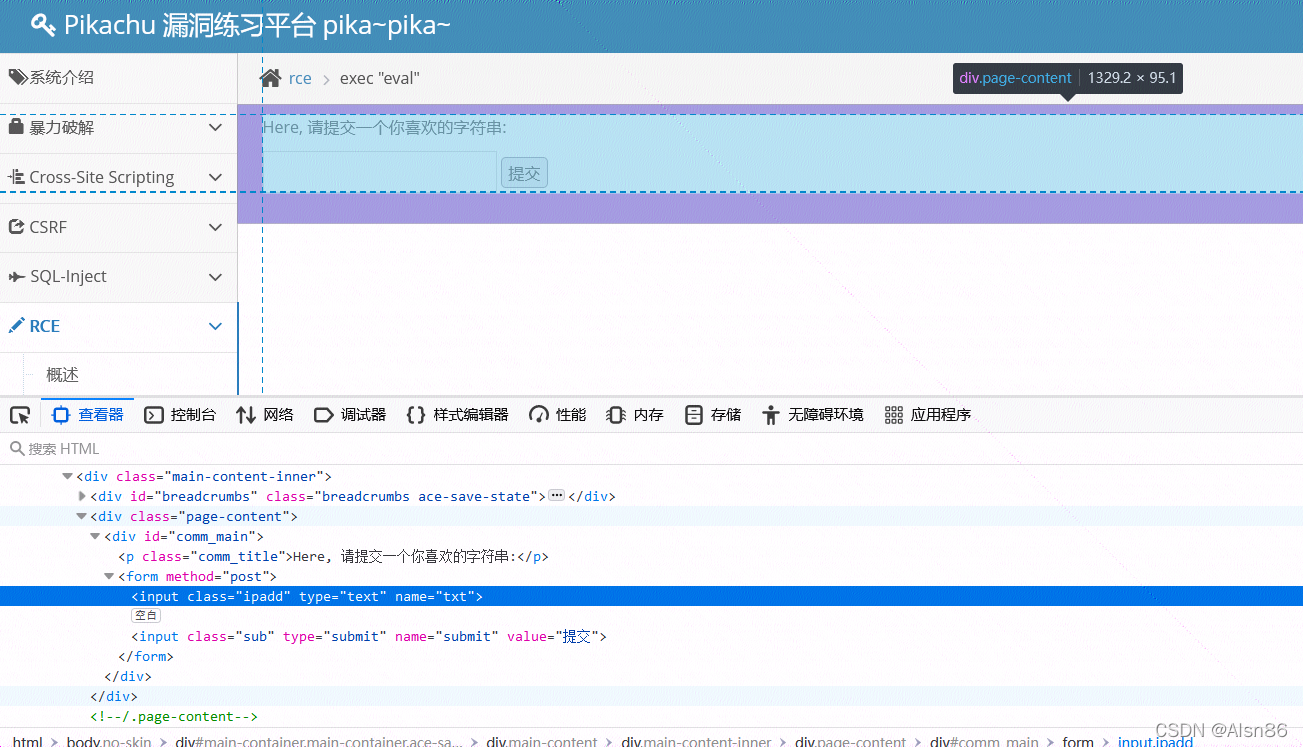Click the Pikachu key logo icon
This screenshot has width=1303, height=747.
point(43,25)
